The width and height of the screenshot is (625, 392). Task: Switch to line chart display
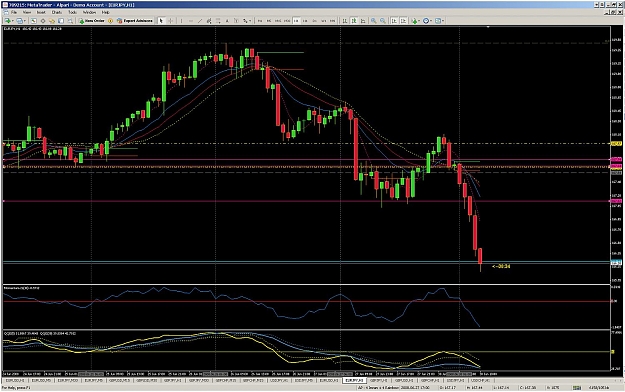pyautogui.click(x=364, y=21)
